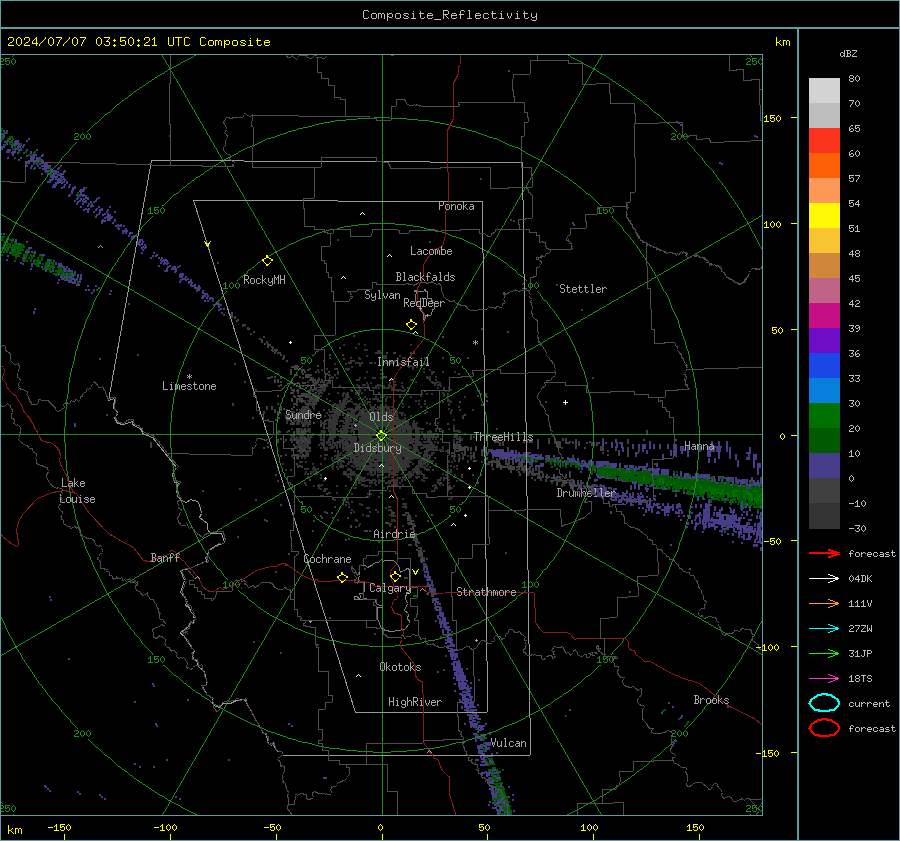Select the HighRiver city label
The width and height of the screenshot is (900, 841).
click(x=415, y=702)
